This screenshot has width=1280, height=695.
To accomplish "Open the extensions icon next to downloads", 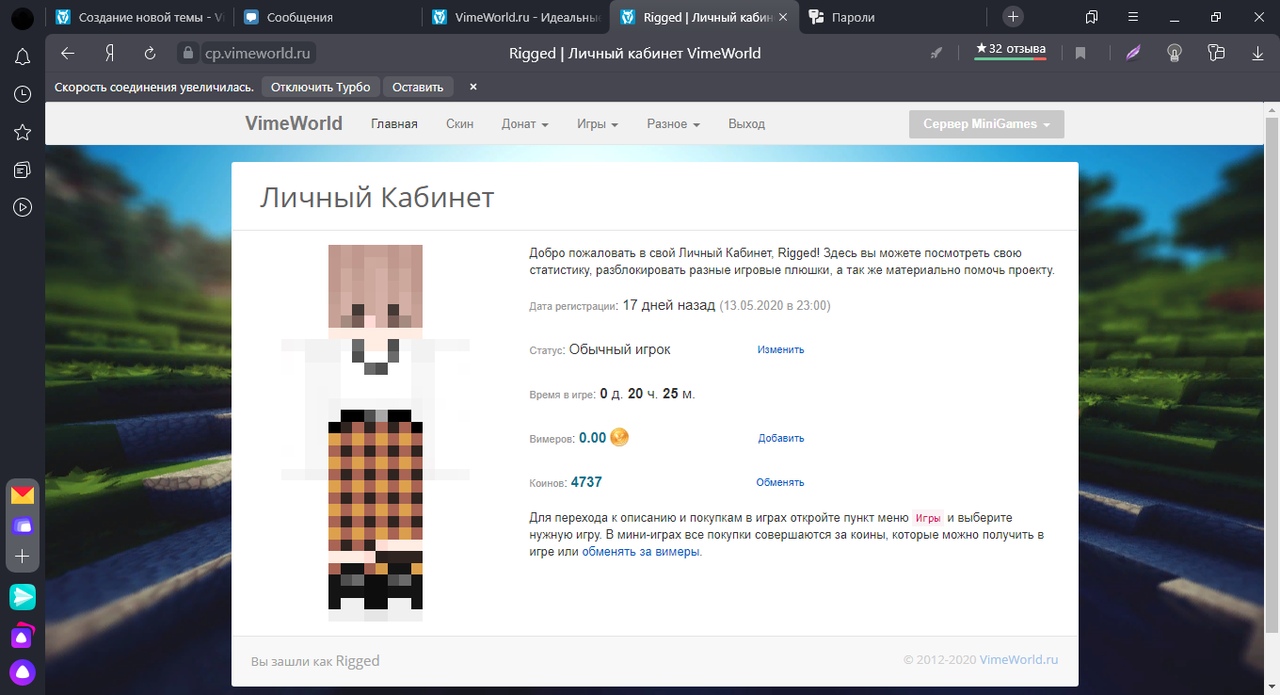I will (x=1216, y=53).
